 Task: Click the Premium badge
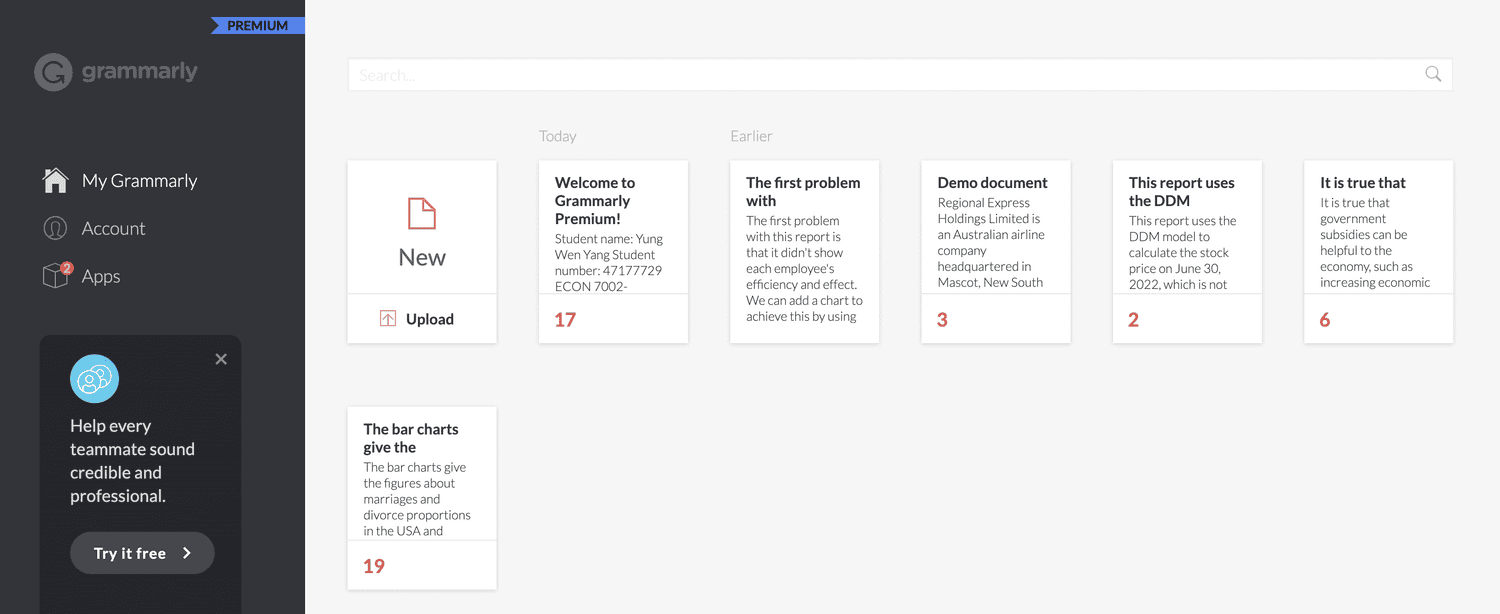(258, 26)
